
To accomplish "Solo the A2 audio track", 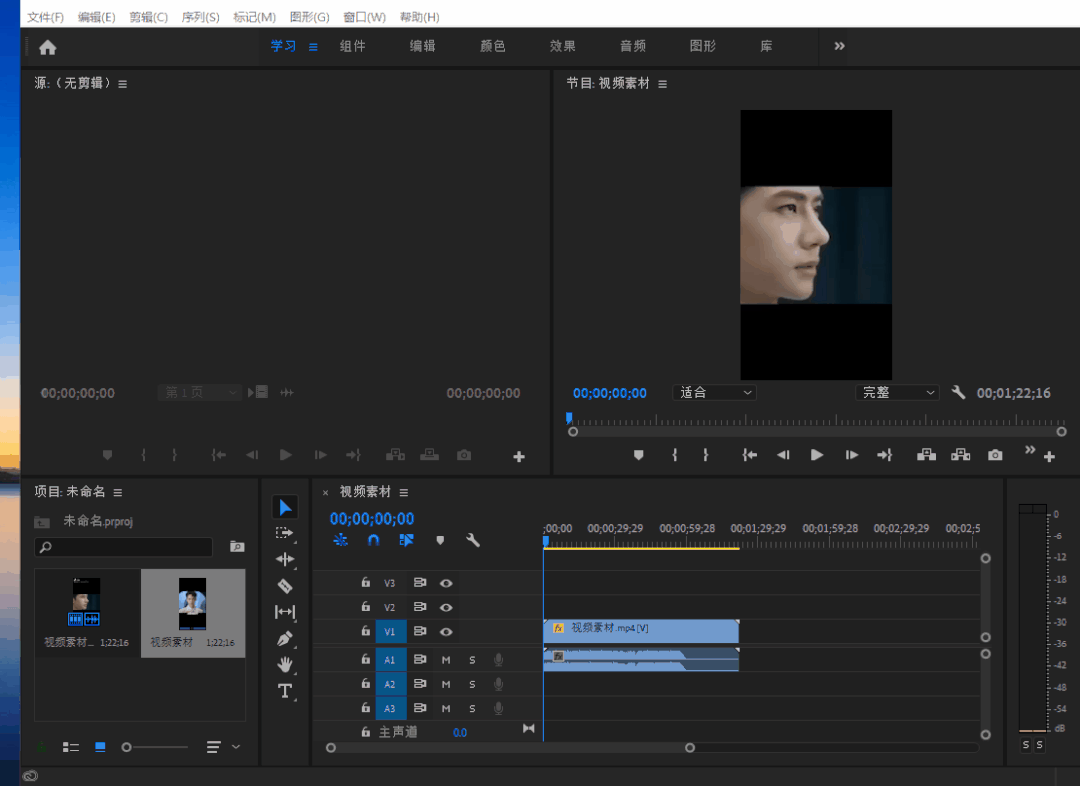I will 471,683.
